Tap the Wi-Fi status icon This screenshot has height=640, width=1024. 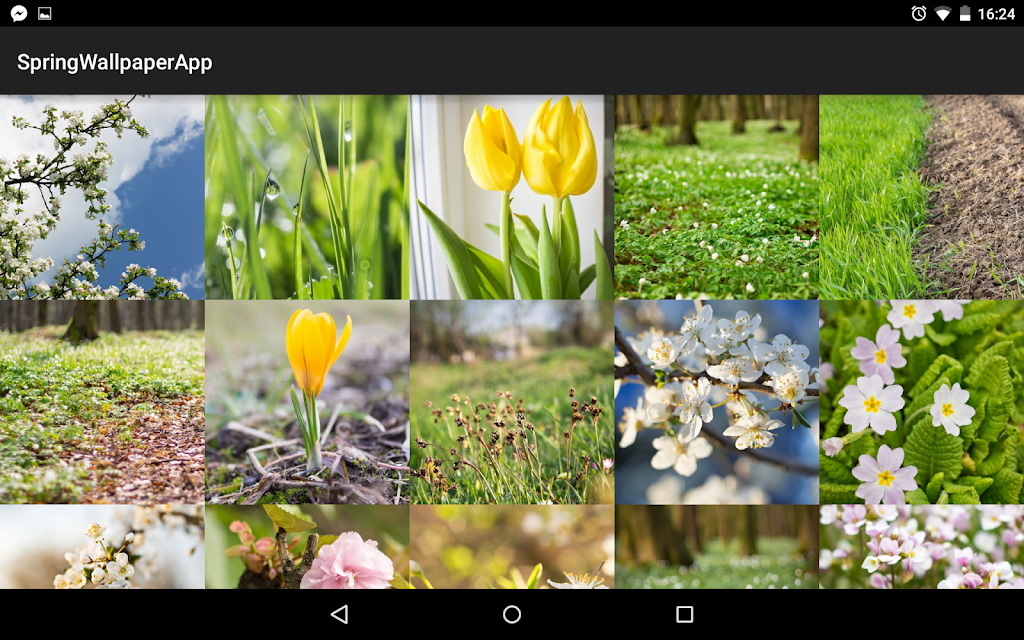[x=942, y=13]
